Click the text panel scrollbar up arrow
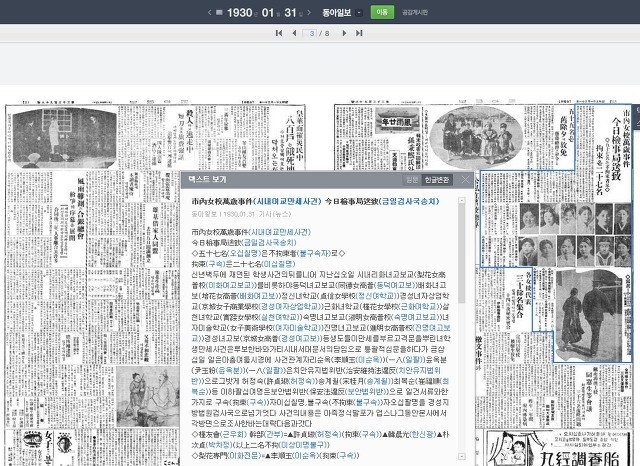The width and height of the screenshot is (640, 466). coord(462,200)
